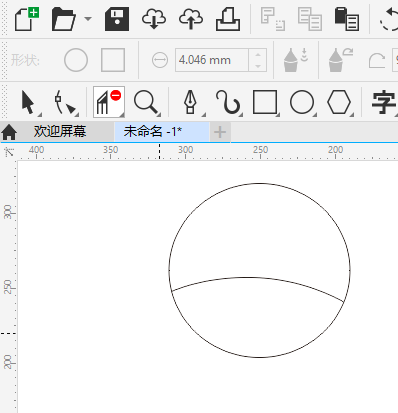Select the Ellipse tool
398x413 pixels.
tap(302, 102)
